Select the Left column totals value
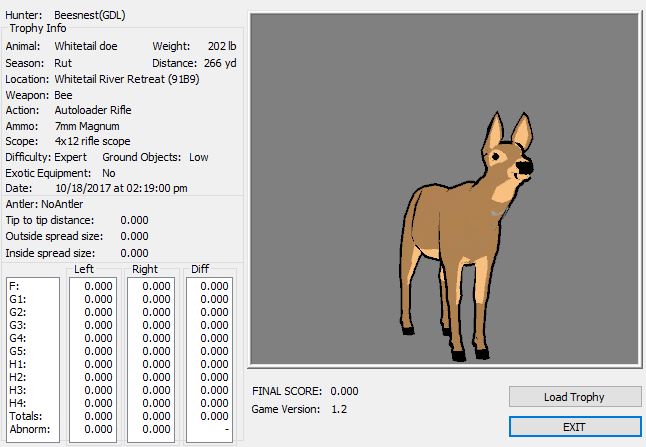 [x=98, y=415]
